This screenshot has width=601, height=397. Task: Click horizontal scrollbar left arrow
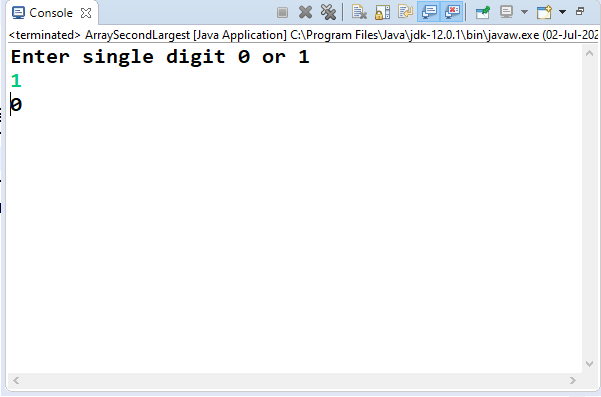[16, 381]
